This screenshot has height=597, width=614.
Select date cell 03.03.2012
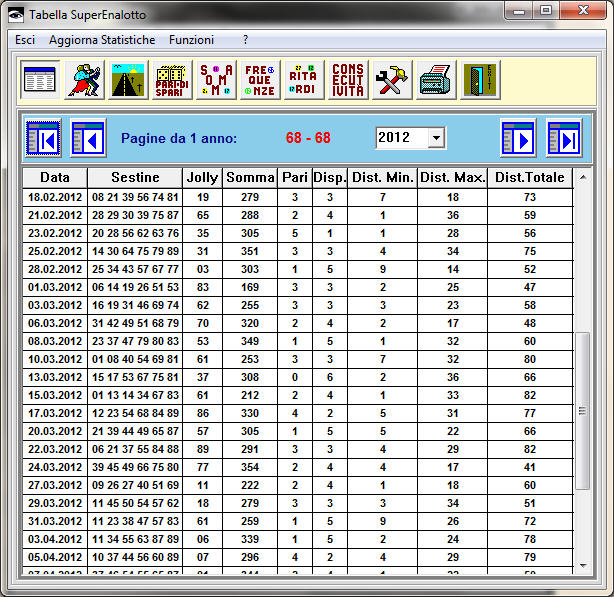click(x=55, y=305)
